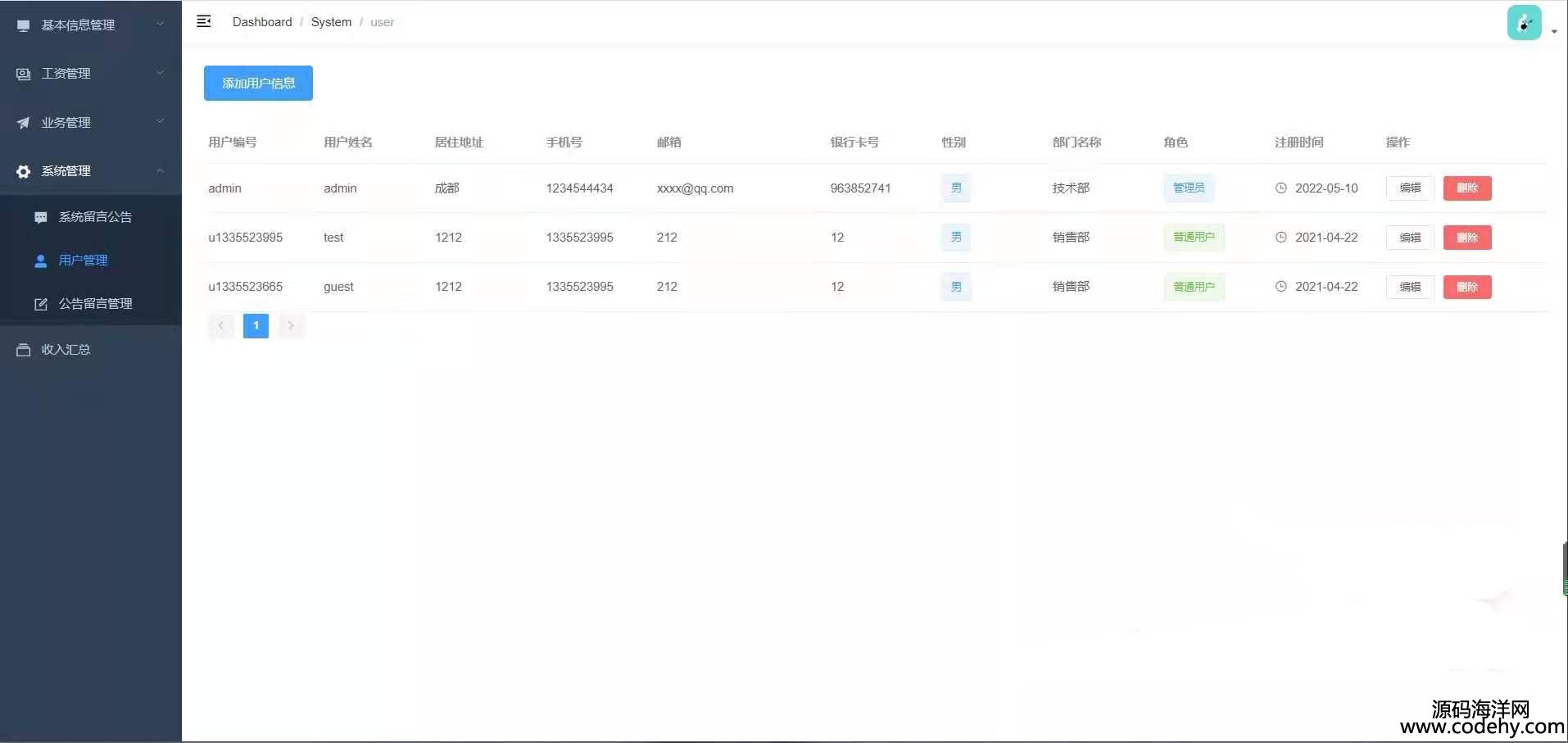Click the edit icon beside 公告留言管理
1568x743 pixels.
[x=41, y=304]
